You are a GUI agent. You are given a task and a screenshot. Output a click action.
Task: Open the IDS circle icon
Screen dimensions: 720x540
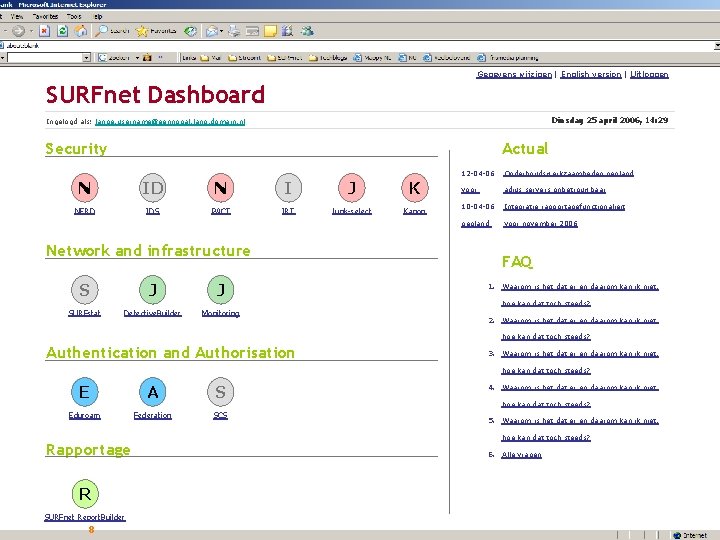(x=152, y=188)
